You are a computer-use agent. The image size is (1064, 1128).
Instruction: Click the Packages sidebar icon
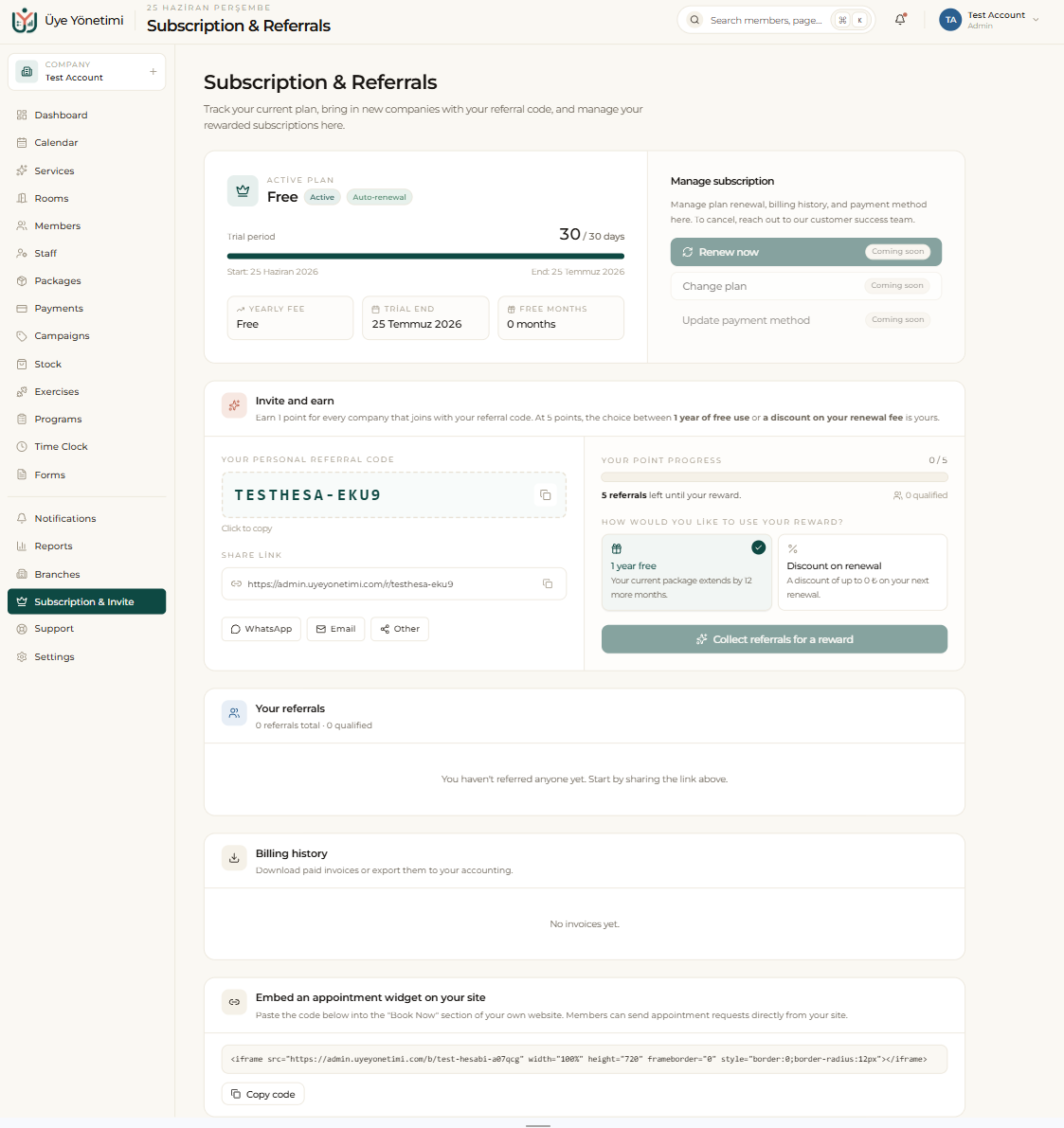pyautogui.click(x=22, y=280)
